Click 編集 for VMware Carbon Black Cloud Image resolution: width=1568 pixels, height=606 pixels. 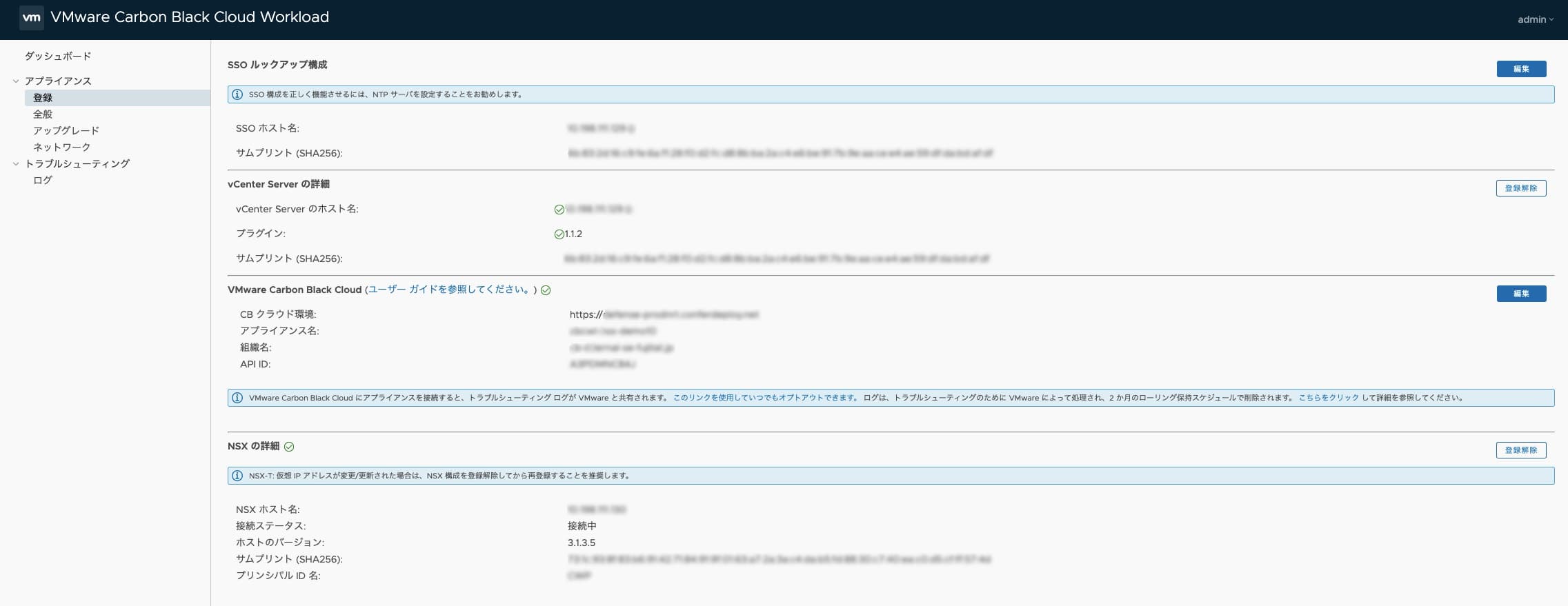click(1521, 294)
